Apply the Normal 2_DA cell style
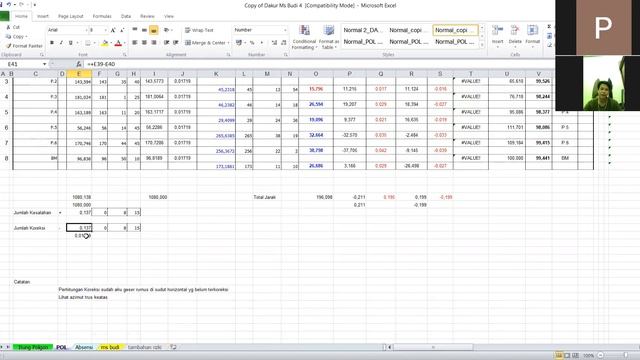 pos(363,30)
